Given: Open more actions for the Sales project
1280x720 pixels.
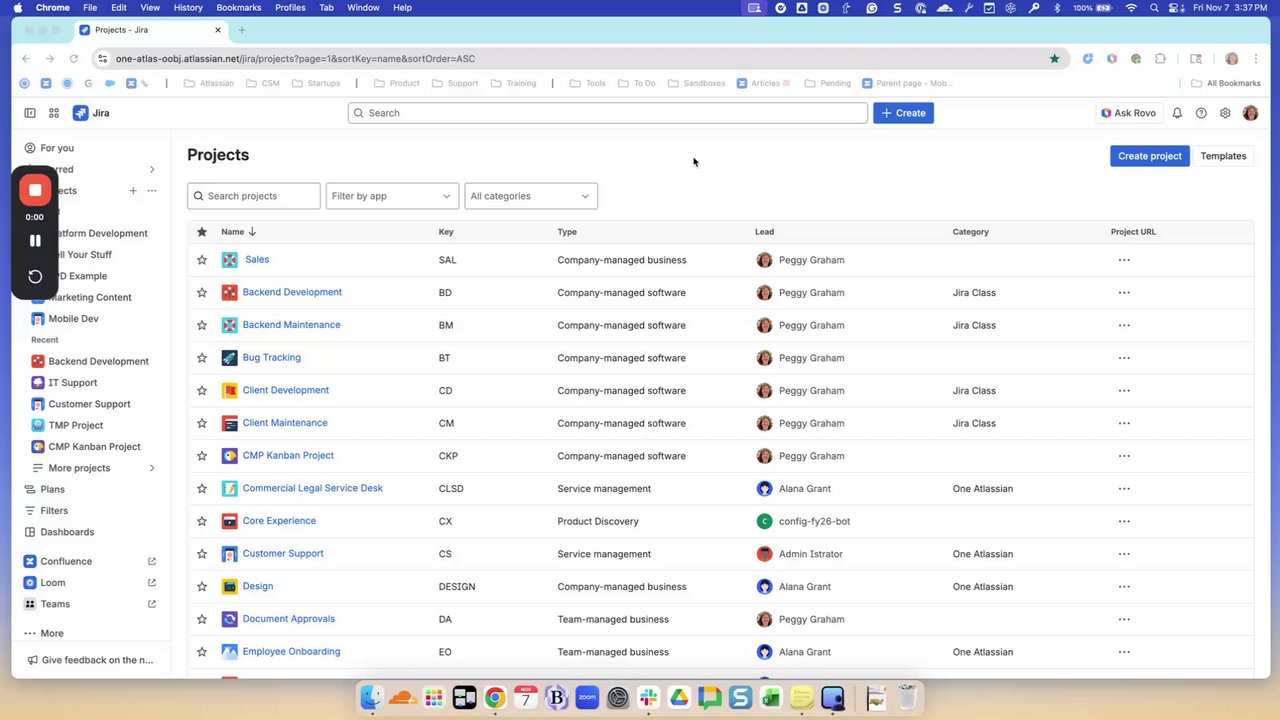Looking at the screenshot, I should pos(1124,260).
